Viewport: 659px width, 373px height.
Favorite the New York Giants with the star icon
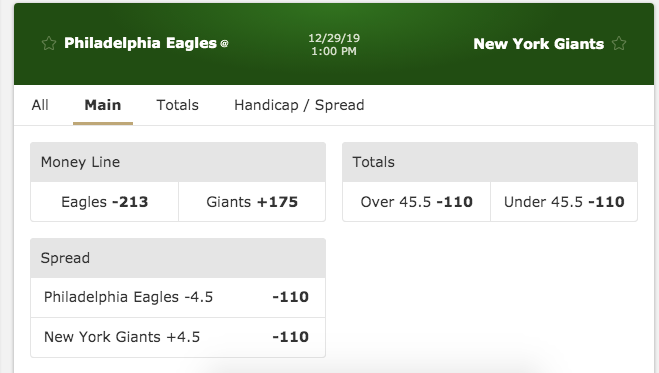point(619,43)
